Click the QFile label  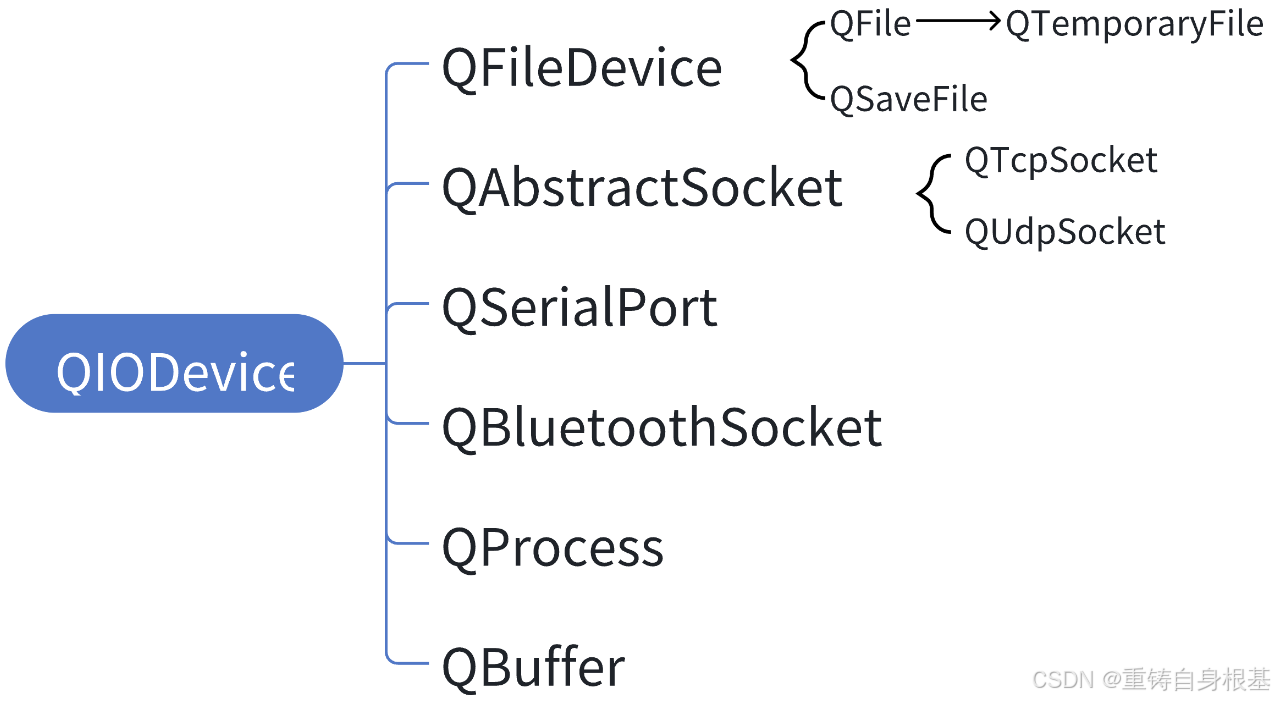coord(871,24)
